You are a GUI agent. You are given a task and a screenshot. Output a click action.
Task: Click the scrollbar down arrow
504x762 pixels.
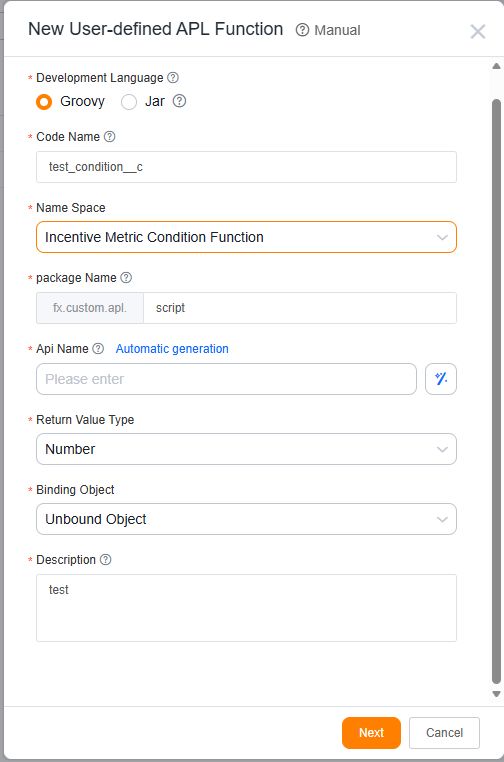tap(496, 694)
